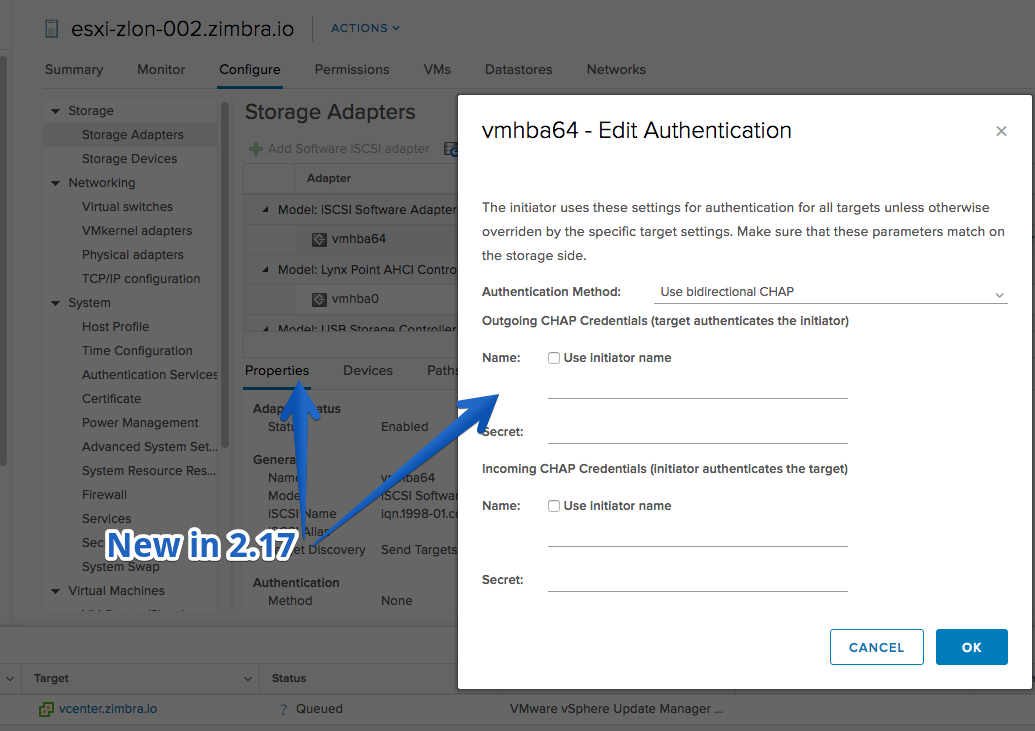The width and height of the screenshot is (1035, 731).
Task: Switch to the Monitor tab
Action: click(161, 69)
